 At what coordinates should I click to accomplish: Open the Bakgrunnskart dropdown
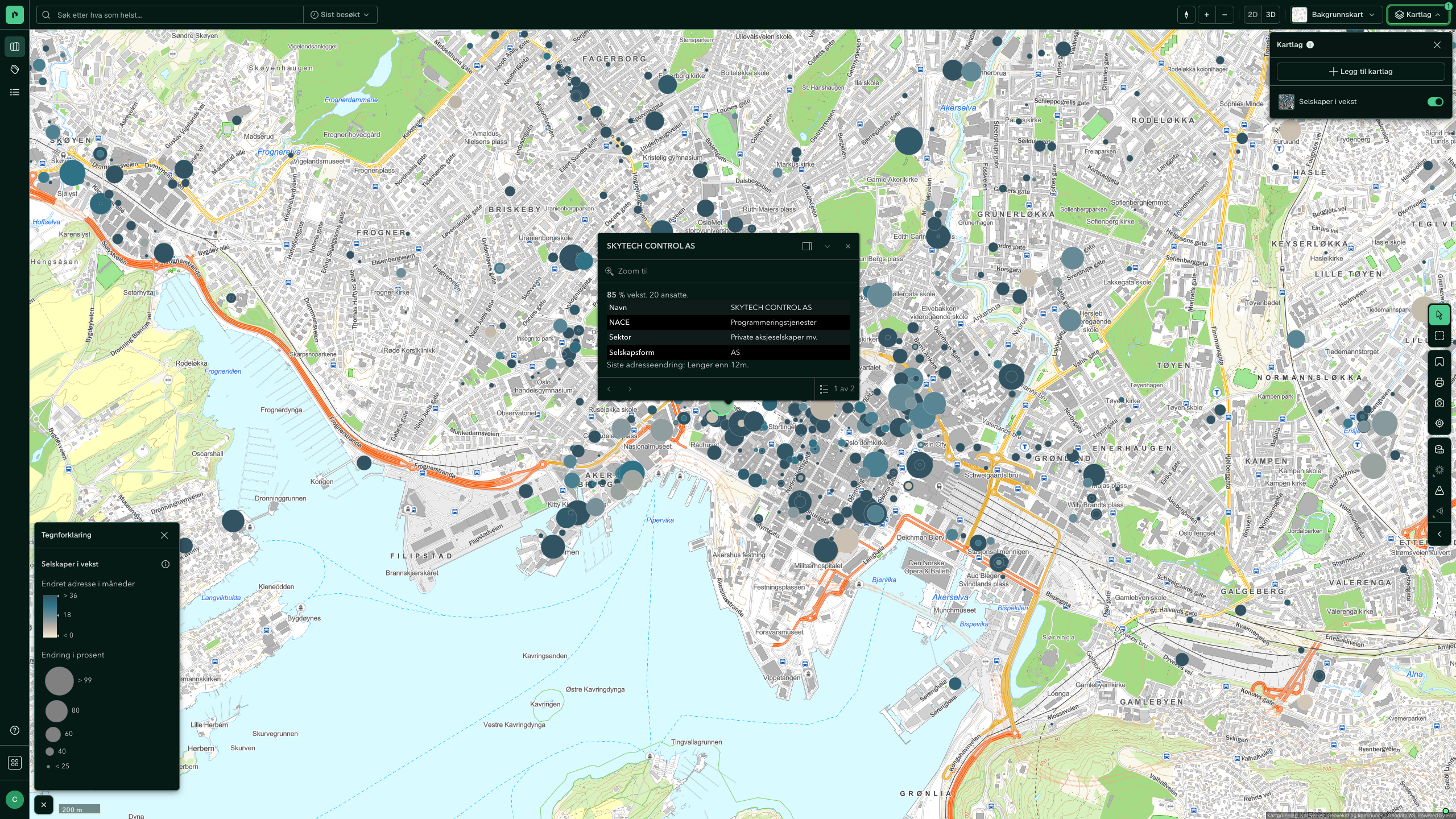click(x=1336, y=15)
